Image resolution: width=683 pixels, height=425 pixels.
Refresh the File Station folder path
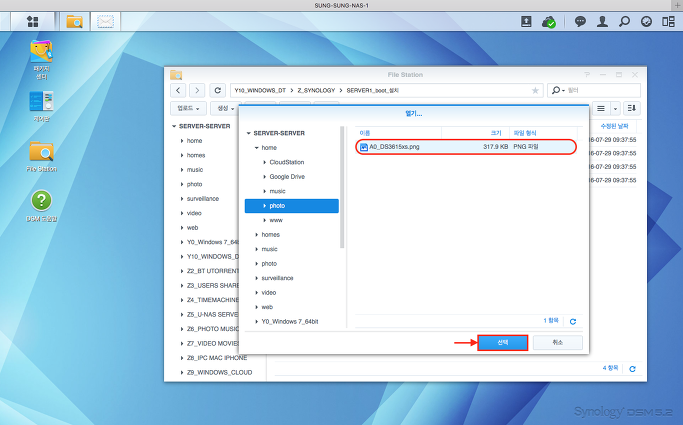[x=217, y=91]
